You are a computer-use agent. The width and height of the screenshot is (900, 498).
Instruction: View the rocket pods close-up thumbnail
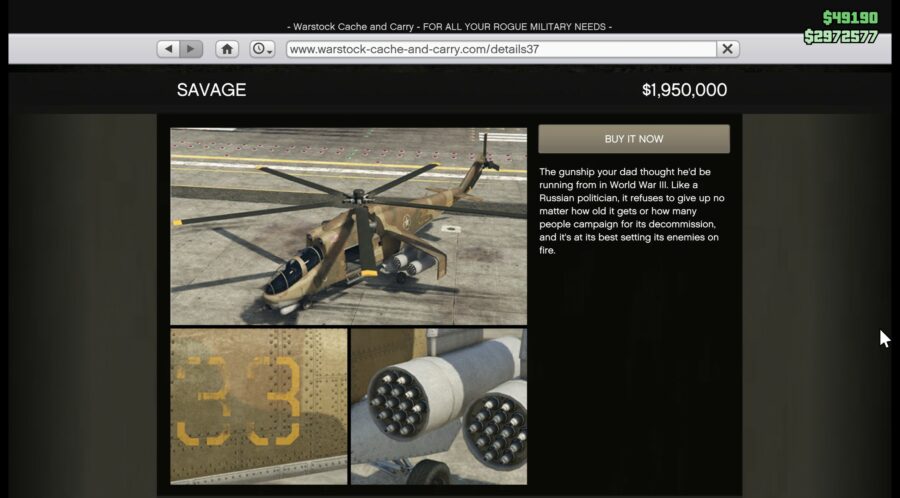(439, 406)
